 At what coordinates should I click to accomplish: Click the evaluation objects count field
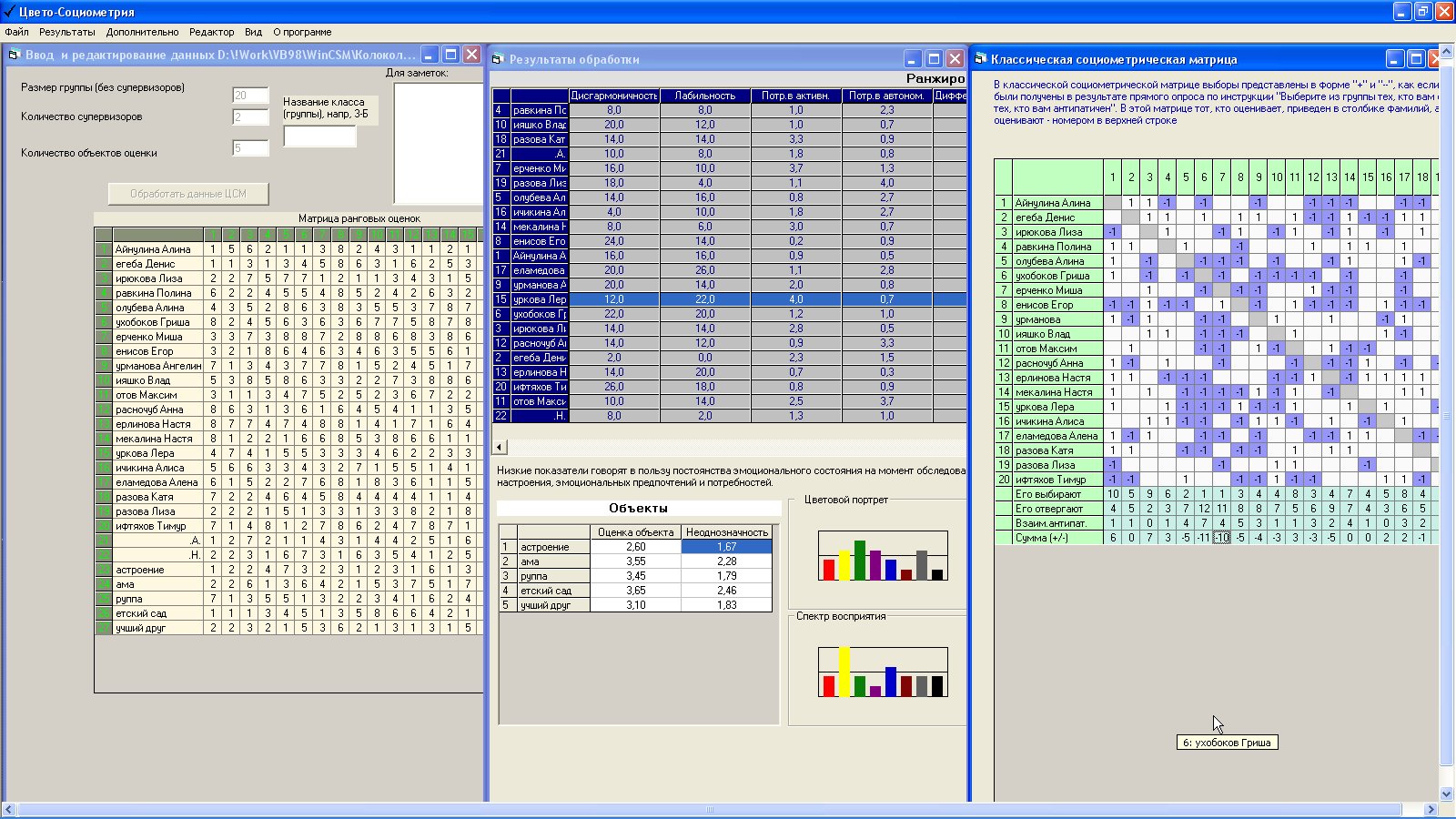(x=250, y=148)
